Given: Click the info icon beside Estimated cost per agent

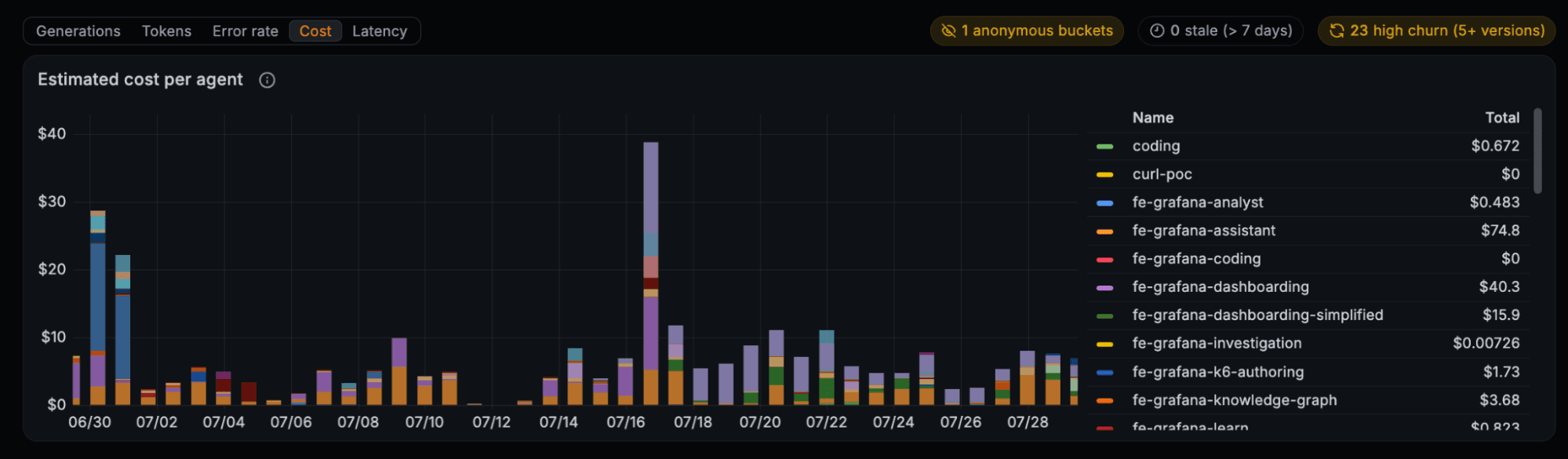Looking at the screenshot, I should [267, 80].
